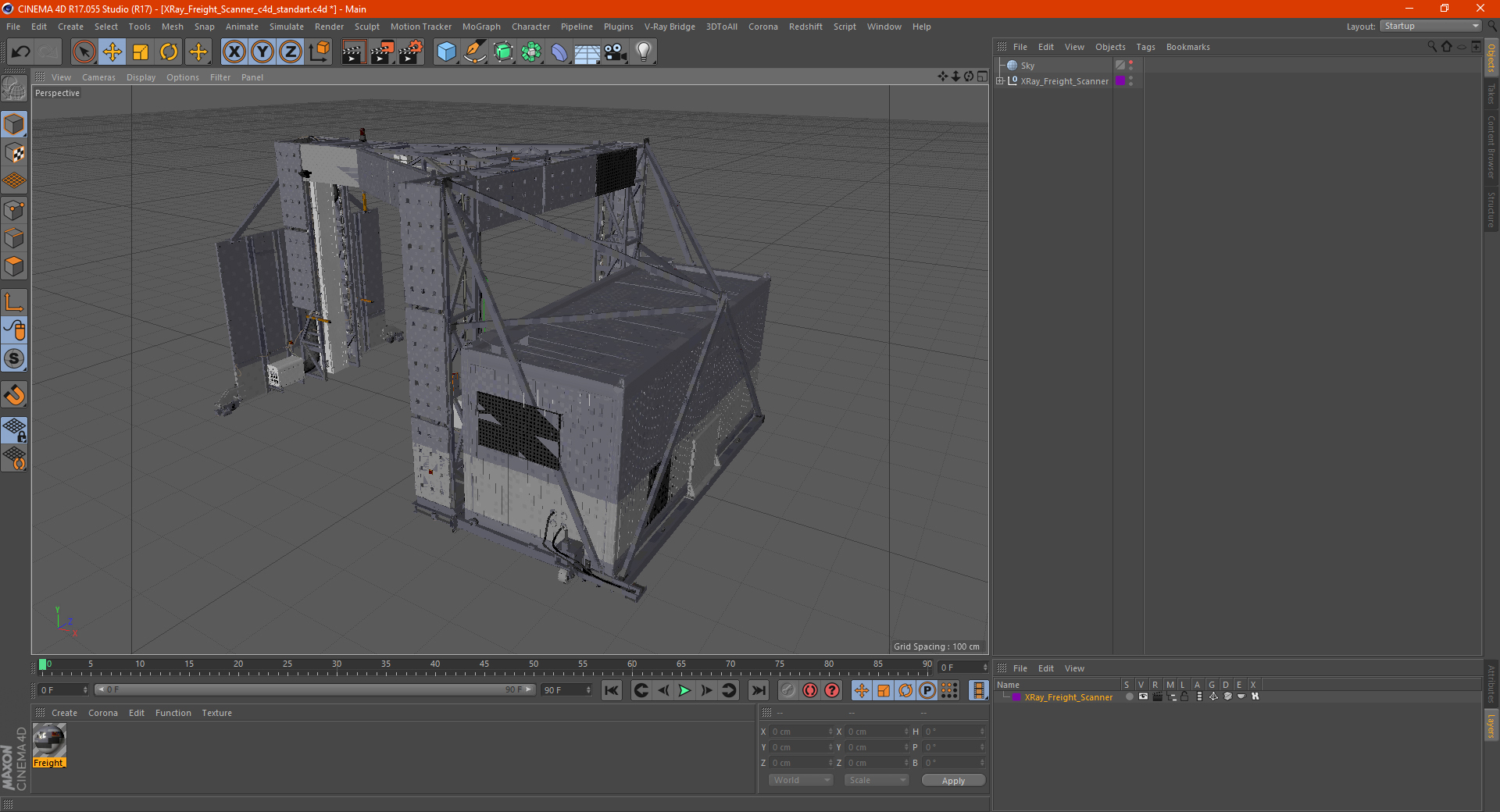Open the Layout dropdown showing Startup
Viewport: 1500px width, 812px height.
click(1431, 27)
